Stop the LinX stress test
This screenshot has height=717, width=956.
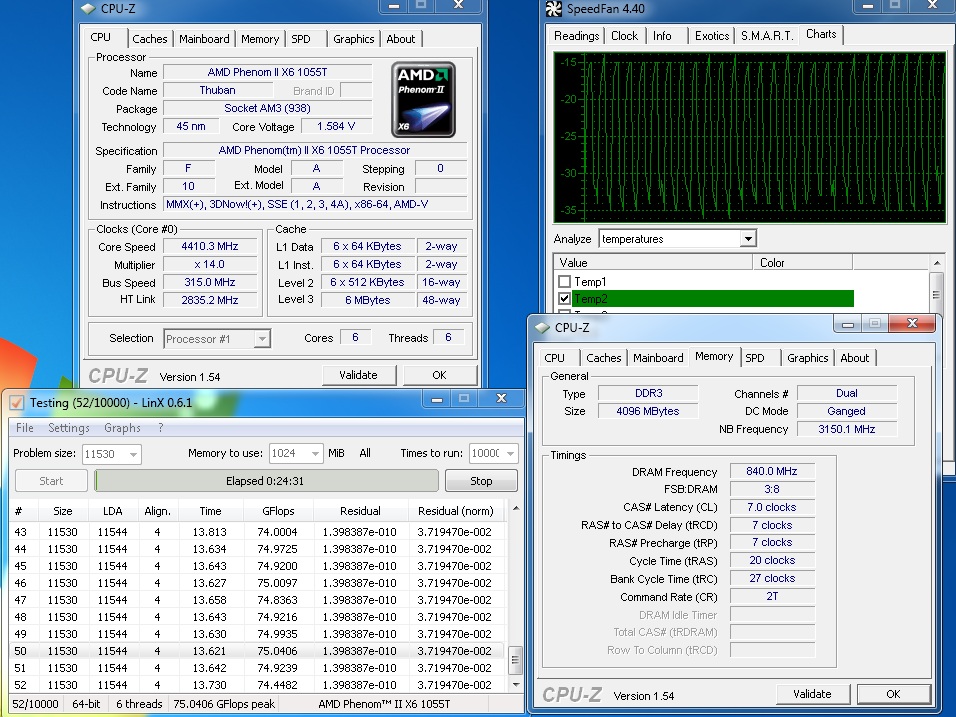pyautogui.click(x=481, y=480)
